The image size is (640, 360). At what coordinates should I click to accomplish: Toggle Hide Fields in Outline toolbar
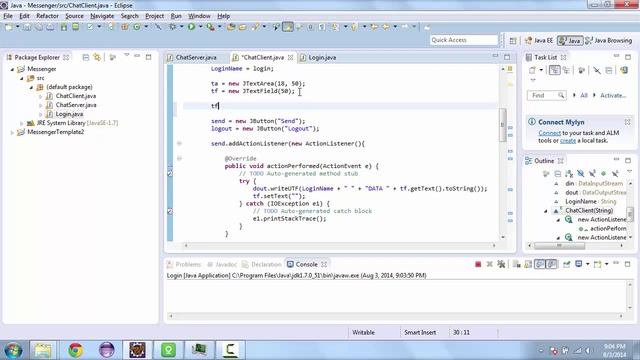click(x=580, y=174)
